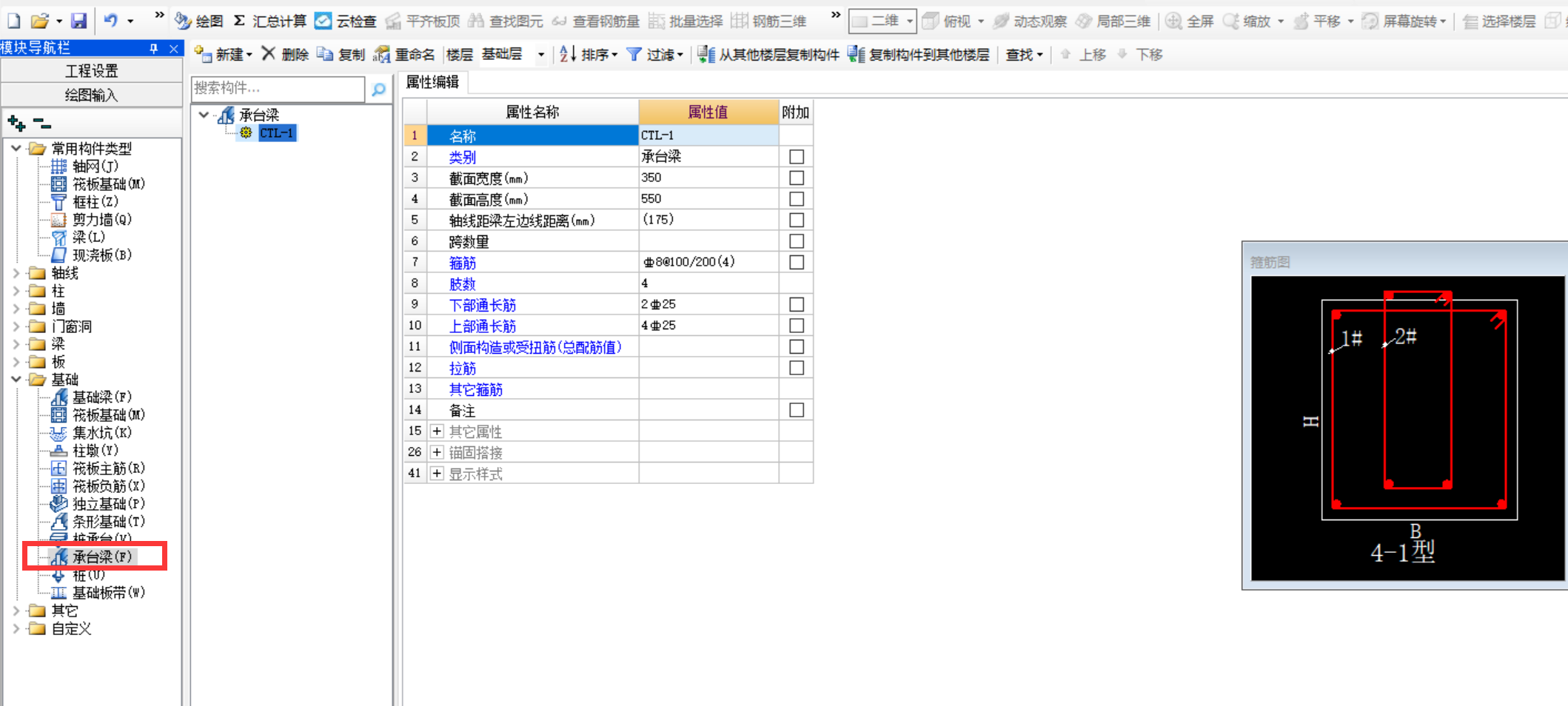Expand 锚固搭接 property group
1568x706 pixels.
pos(437,452)
